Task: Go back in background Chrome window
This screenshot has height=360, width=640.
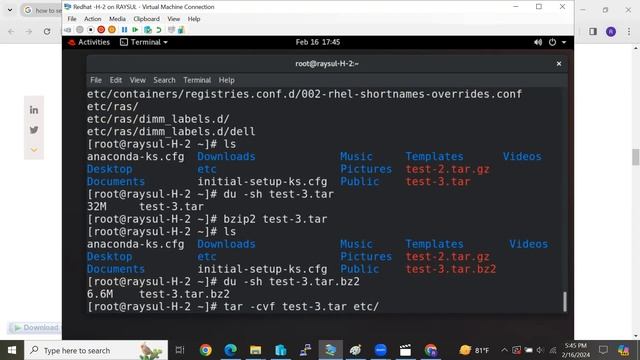Action: point(11,31)
